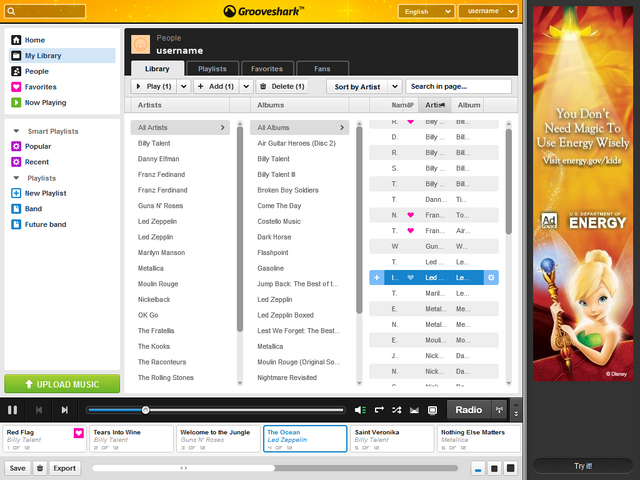Image resolution: width=640 pixels, height=480 pixels.
Task: Clear the queue with trash icon
Action: click(x=40, y=468)
